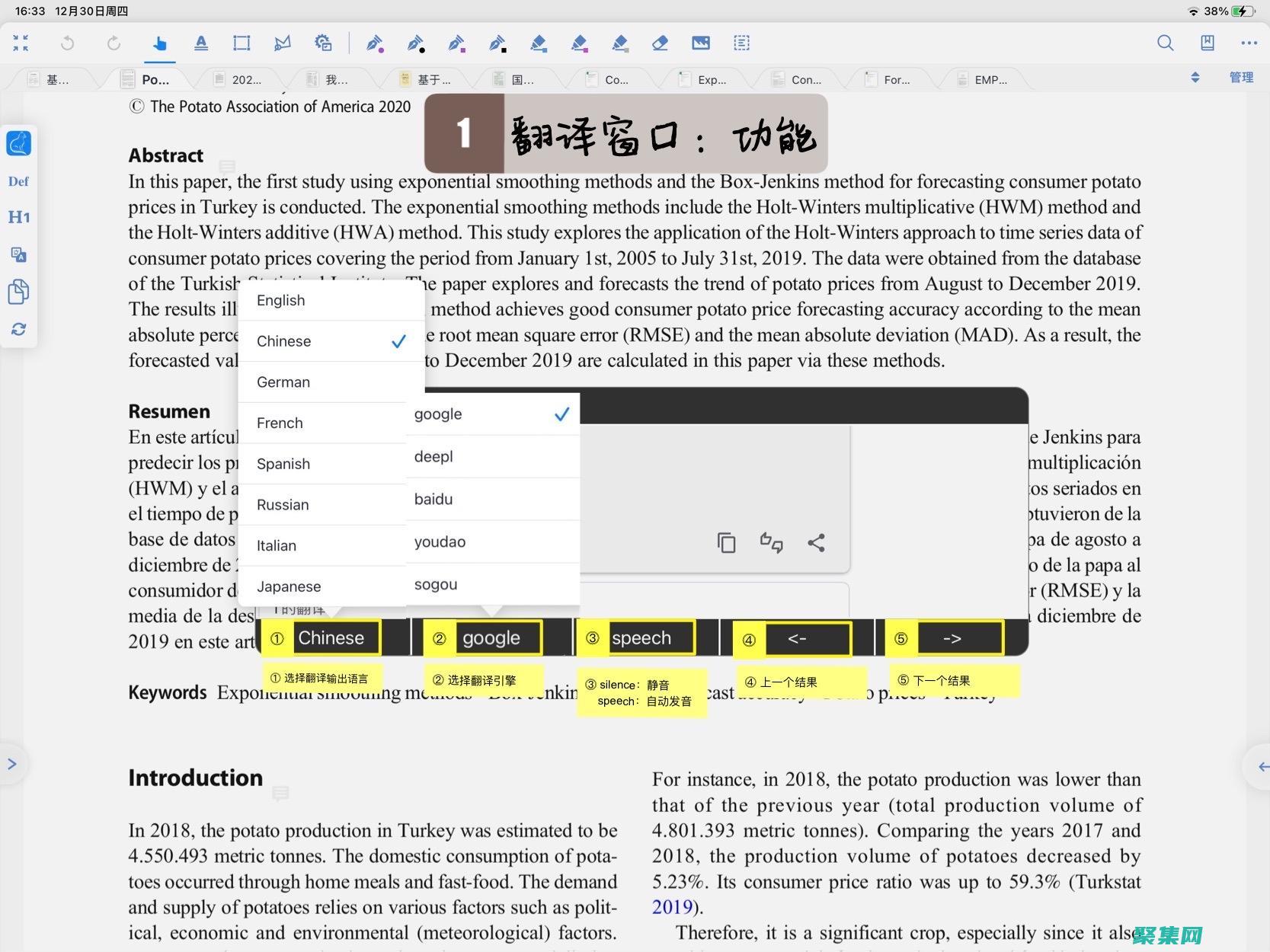The width and height of the screenshot is (1270, 952).
Task: Select the rectangle selection tool
Action: [x=242, y=43]
